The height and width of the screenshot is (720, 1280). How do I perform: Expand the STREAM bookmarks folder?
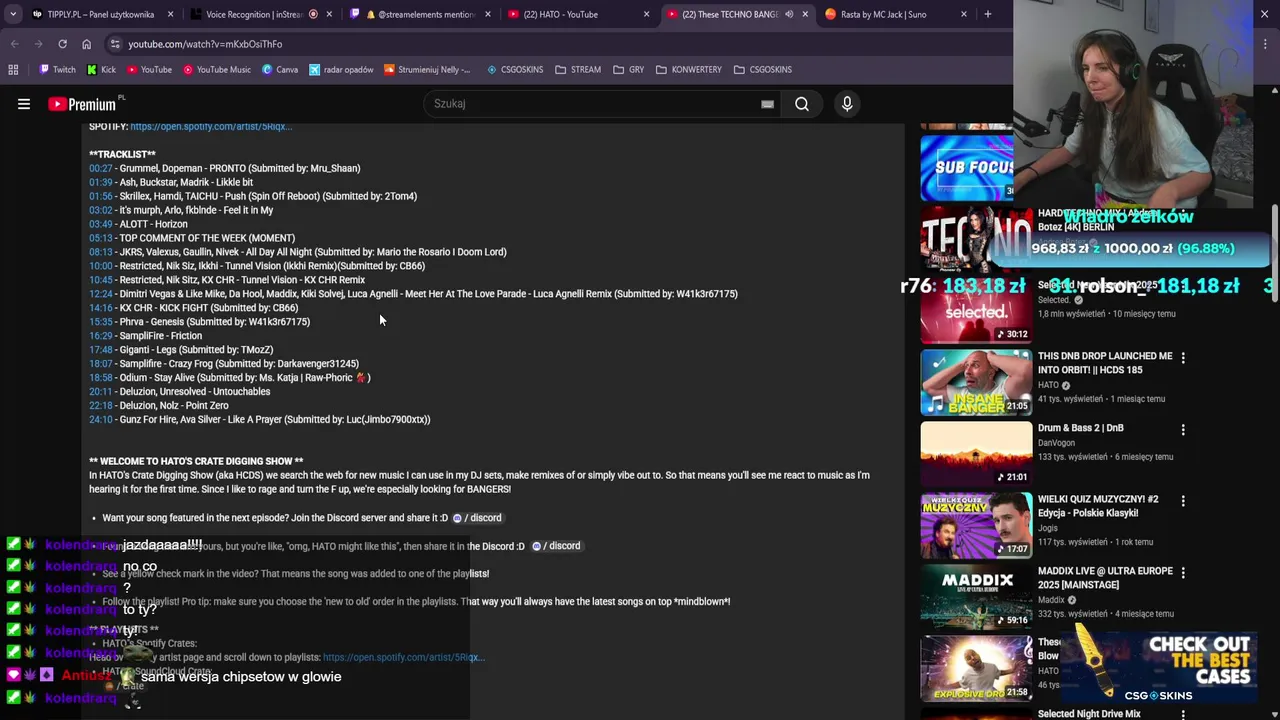(578, 70)
